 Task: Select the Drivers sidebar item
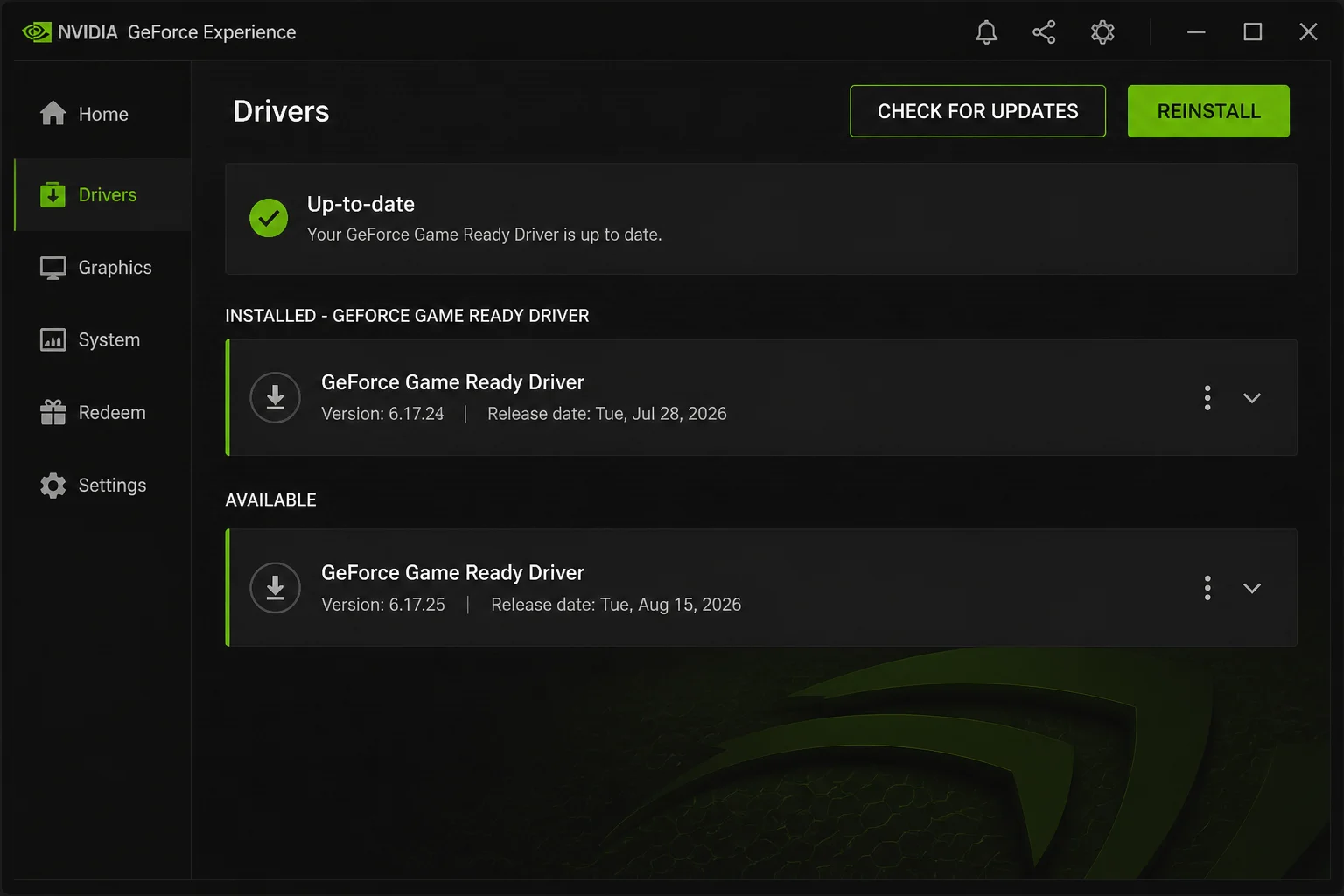pyautogui.click(x=102, y=194)
